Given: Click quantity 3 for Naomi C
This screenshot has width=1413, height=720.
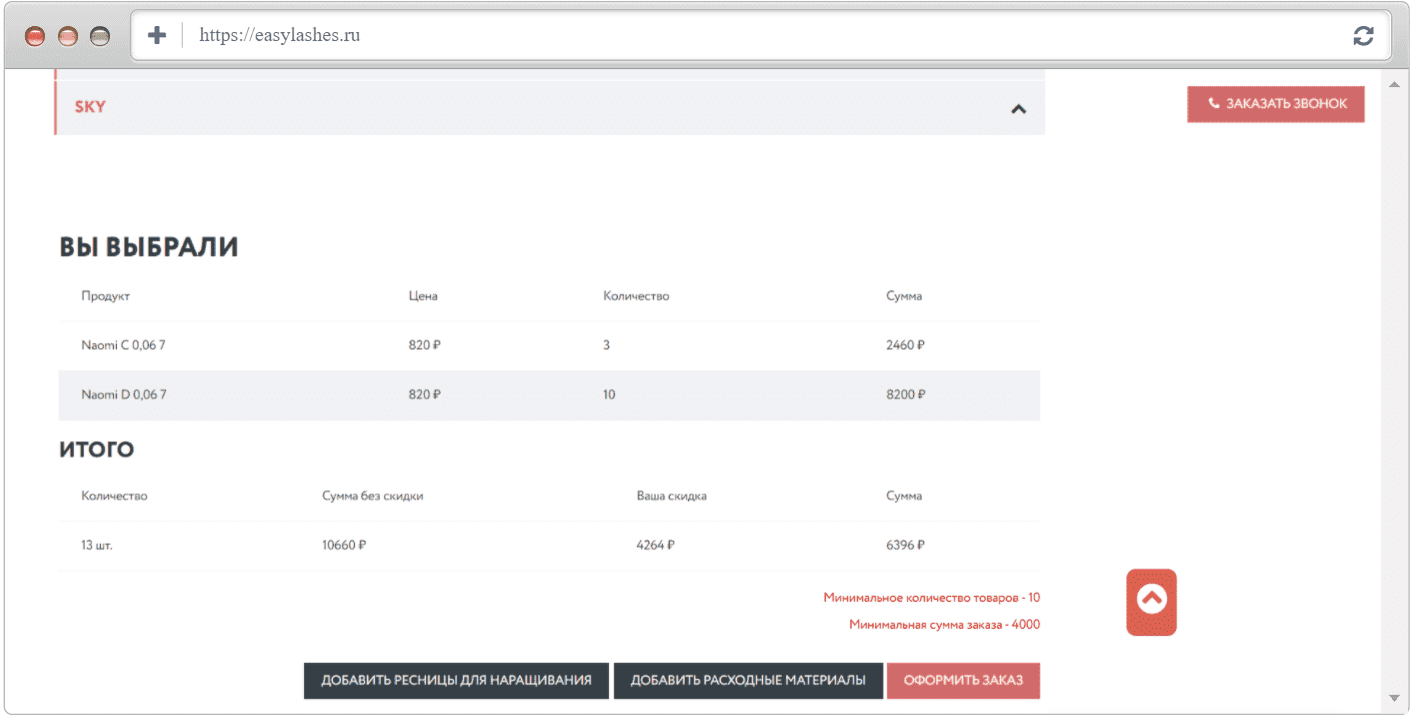Looking at the screenshot, I should (606, 345).
